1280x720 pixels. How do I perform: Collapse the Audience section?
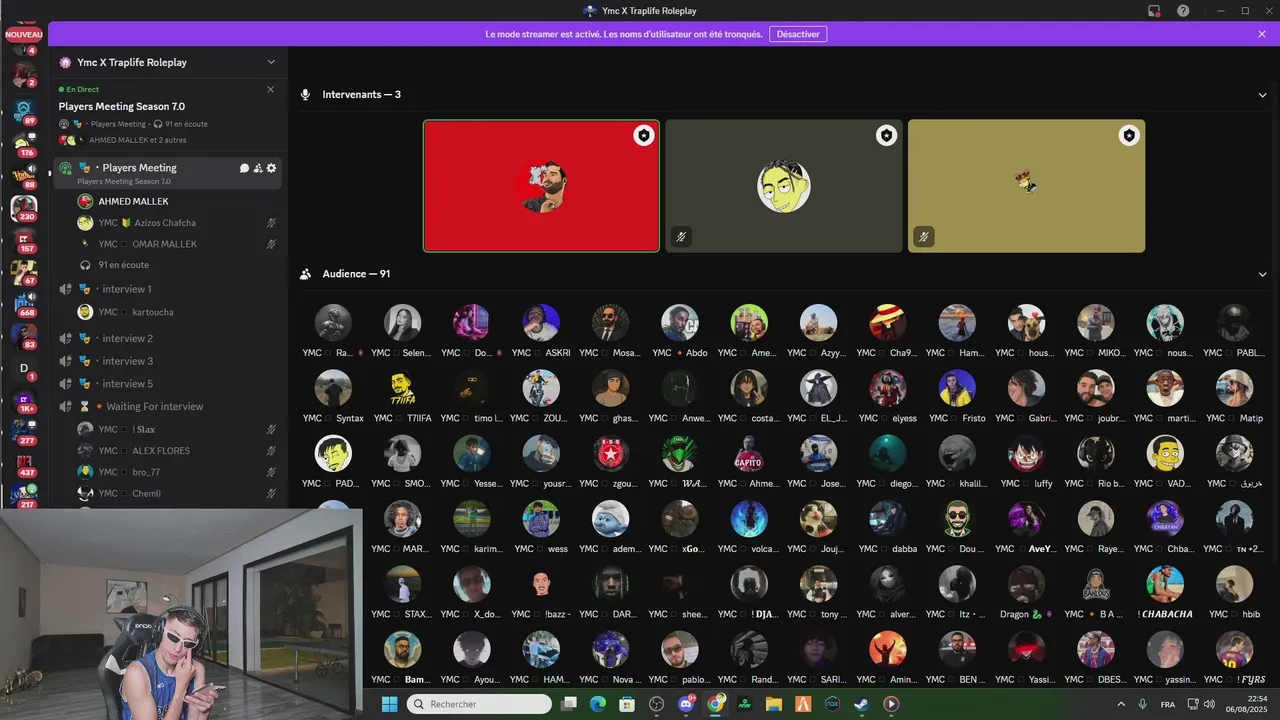coord(1263,274)
